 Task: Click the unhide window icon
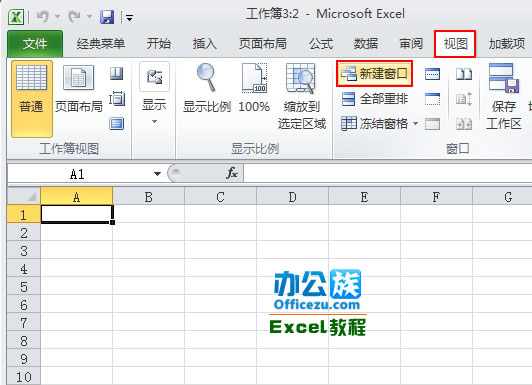pyautogui.click(x=433, y=124)
